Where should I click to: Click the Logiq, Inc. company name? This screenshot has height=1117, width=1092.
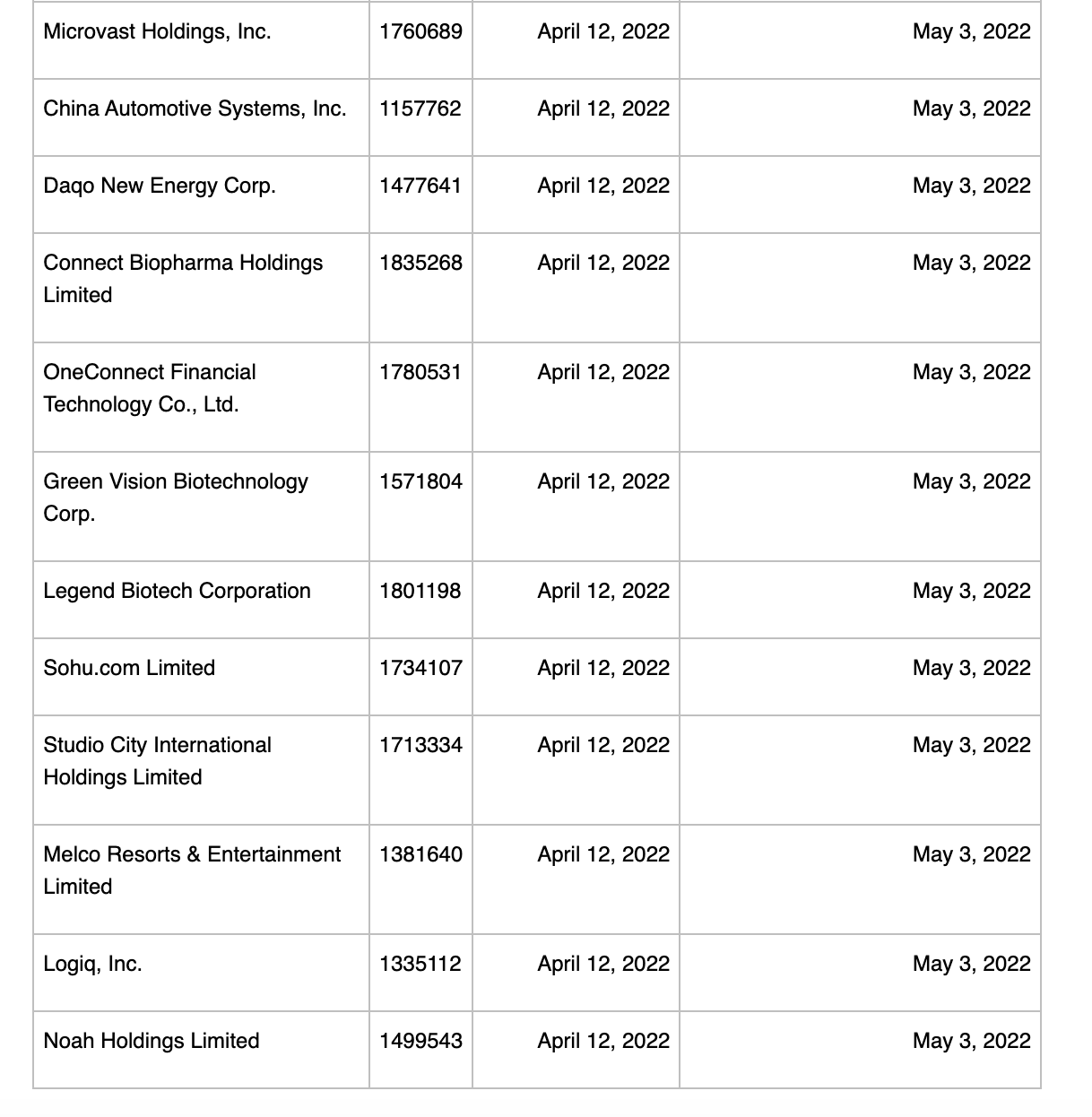(92, 965)
